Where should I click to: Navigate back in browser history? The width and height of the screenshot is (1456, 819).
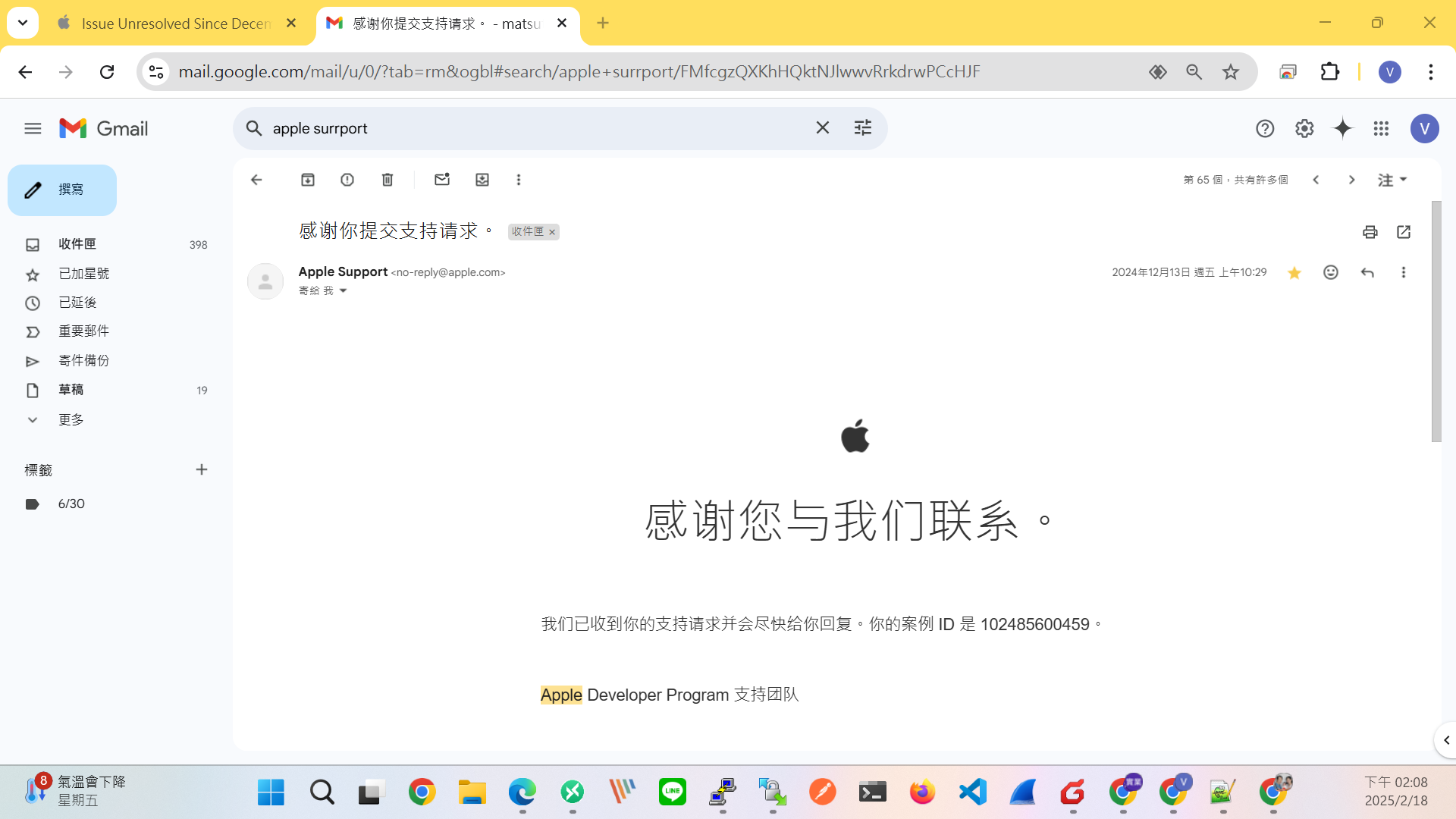(25, 72)
